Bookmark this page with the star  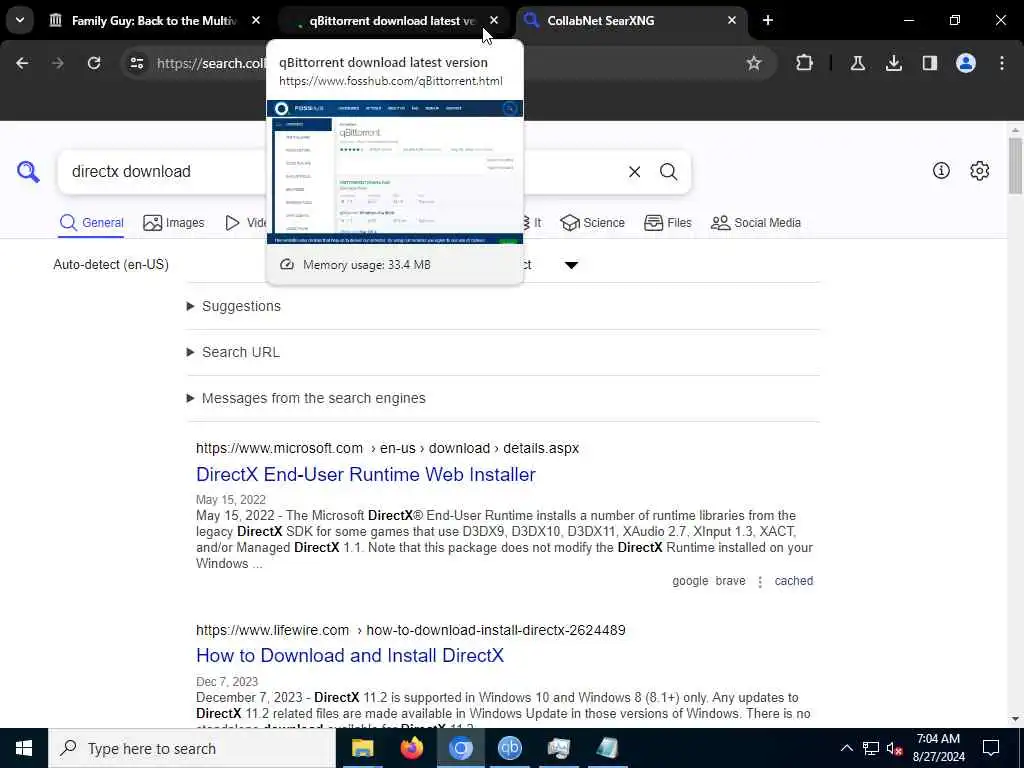click(x=754, y=63)
